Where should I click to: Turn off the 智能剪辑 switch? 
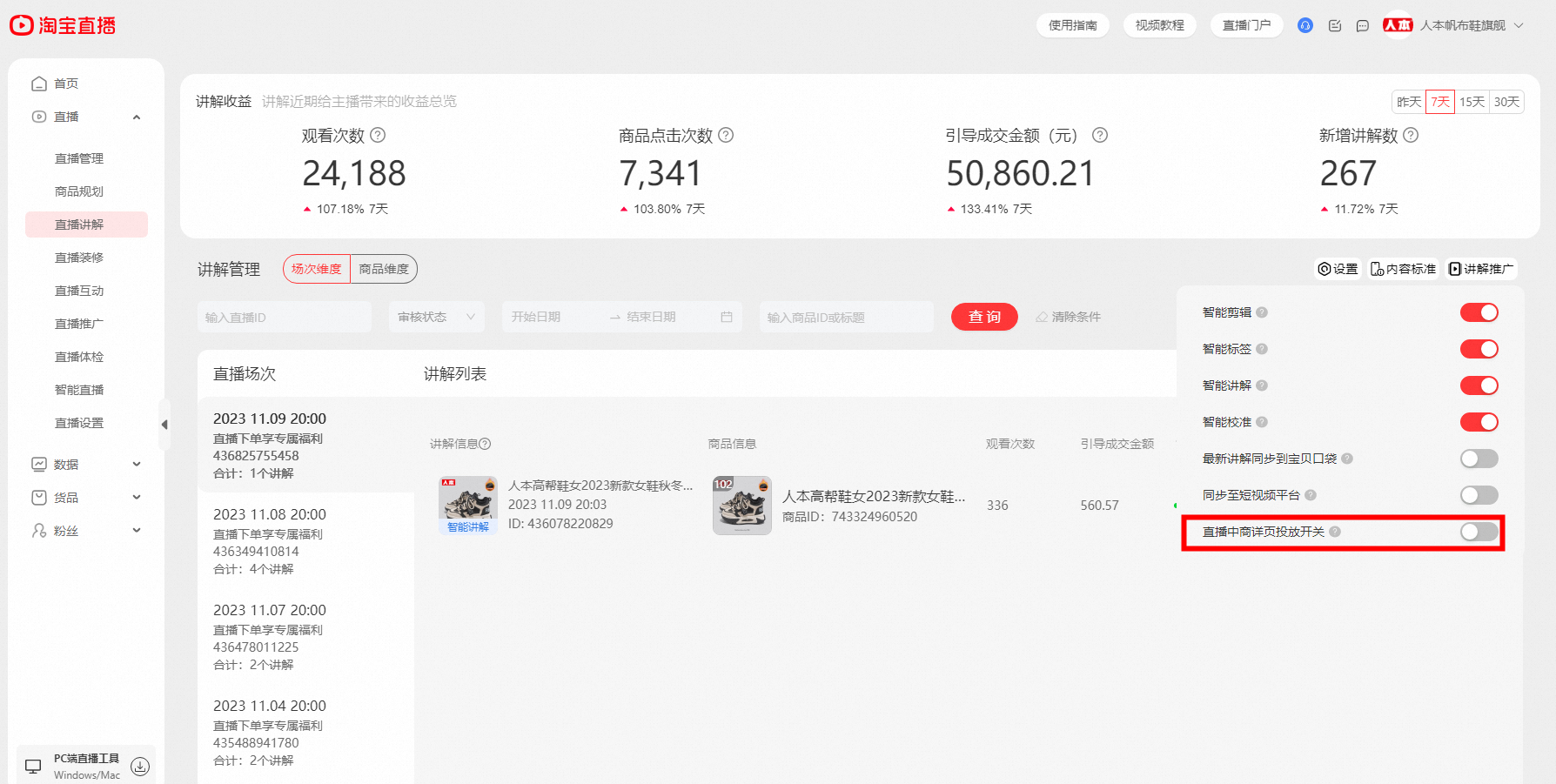click(1479, 312)
